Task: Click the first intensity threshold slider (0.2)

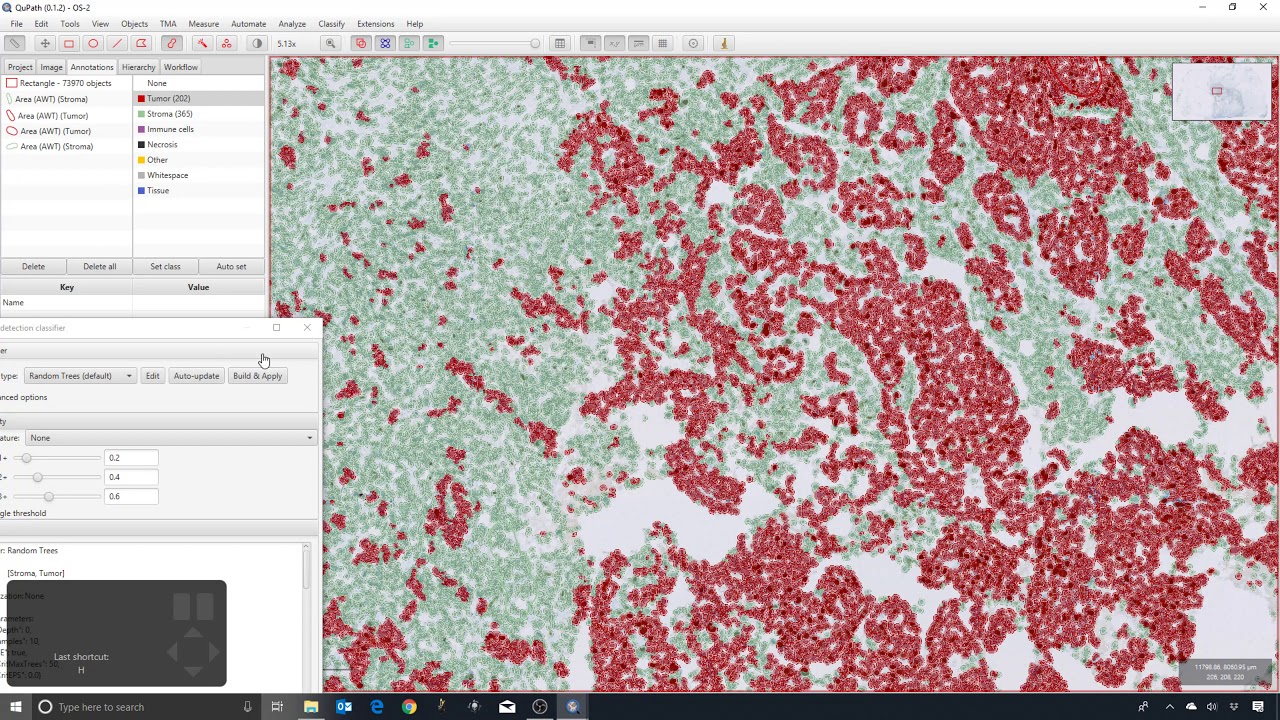Action: 55,458
